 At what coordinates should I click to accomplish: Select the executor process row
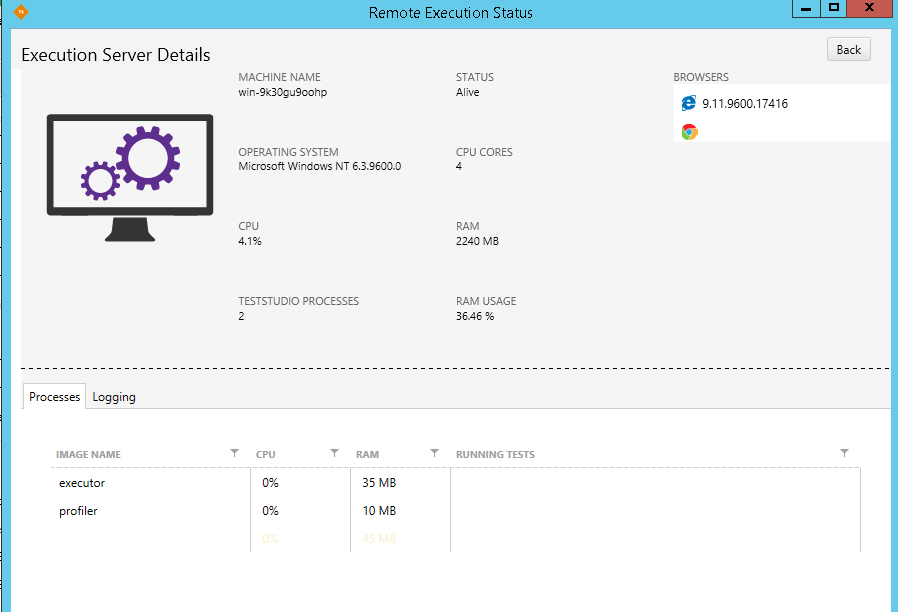[x=82, y=483]
